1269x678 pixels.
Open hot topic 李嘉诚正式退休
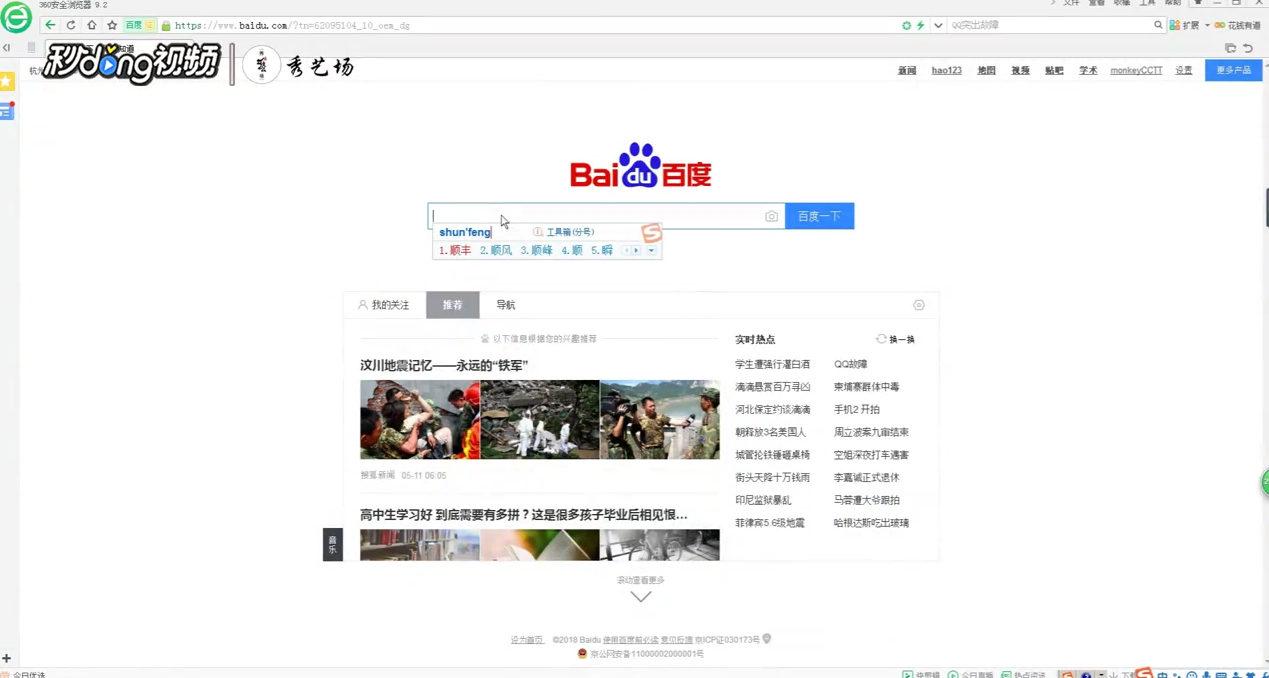[867, 478]
